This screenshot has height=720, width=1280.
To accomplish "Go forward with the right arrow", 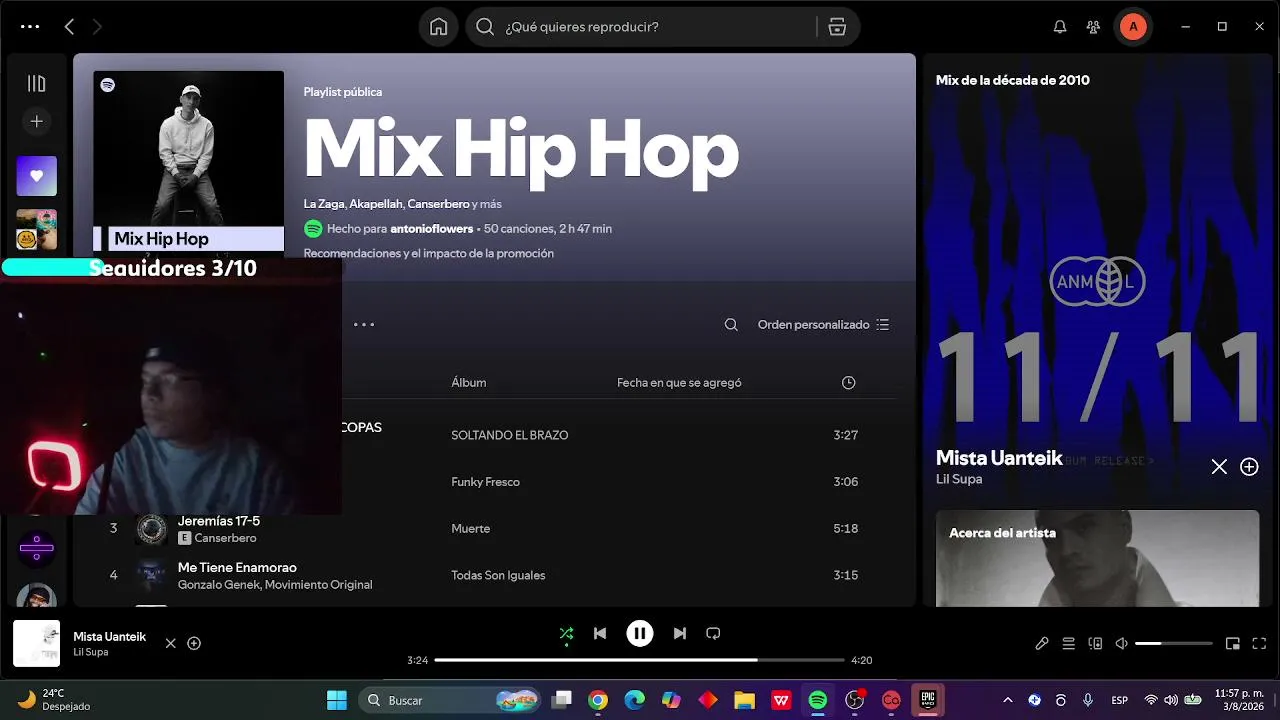I will 97,27.
